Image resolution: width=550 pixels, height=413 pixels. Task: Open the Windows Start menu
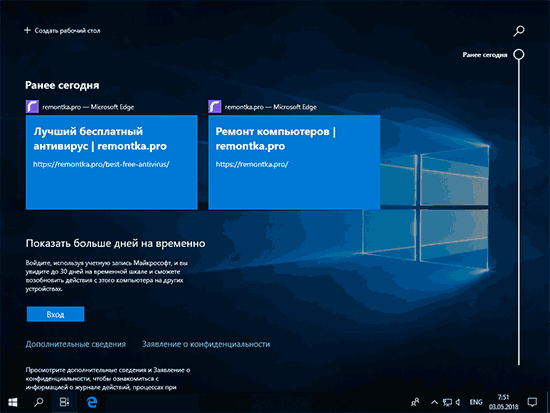coord(13,402)
